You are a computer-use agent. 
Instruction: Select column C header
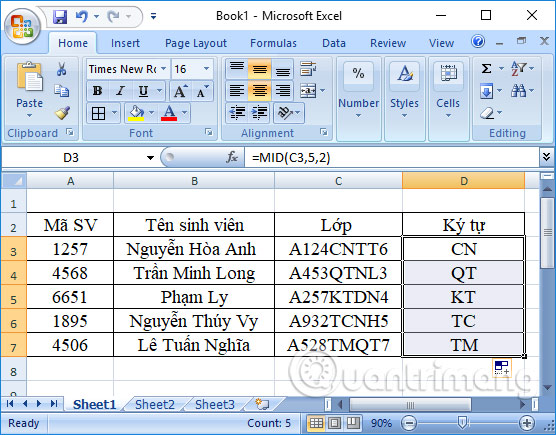tap(338, 181)
